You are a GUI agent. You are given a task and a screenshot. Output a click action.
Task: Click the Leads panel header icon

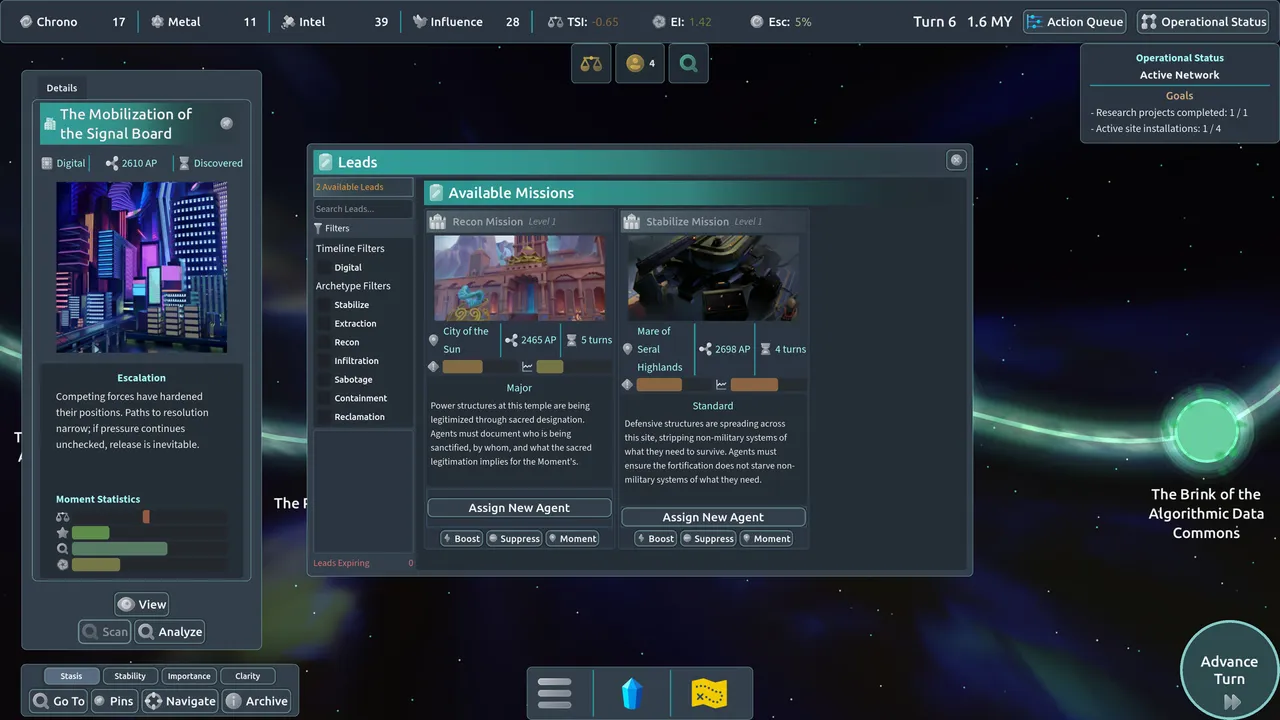pyautogui.click(x=325, y=162)
